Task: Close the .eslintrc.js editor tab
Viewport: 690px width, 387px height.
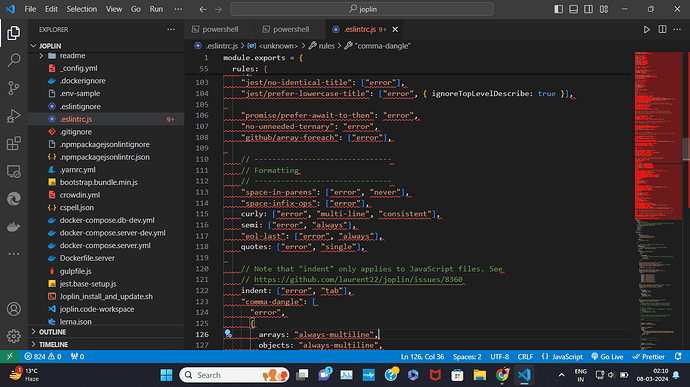Action: 395,29
